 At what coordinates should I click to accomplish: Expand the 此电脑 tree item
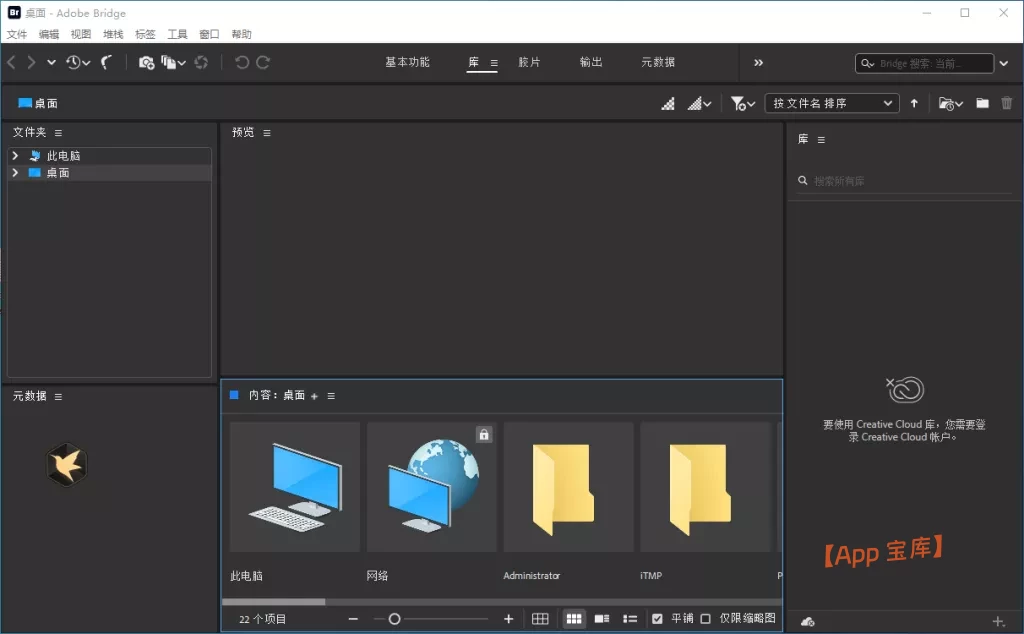coord(13,155)
